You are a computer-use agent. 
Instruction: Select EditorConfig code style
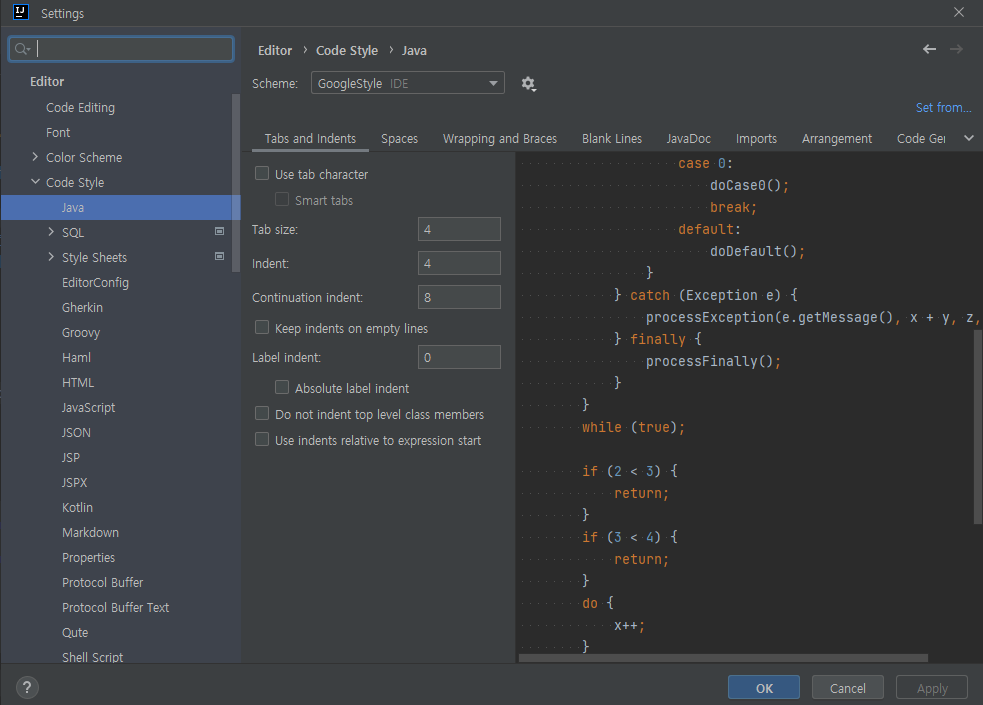tap(95, 283)
